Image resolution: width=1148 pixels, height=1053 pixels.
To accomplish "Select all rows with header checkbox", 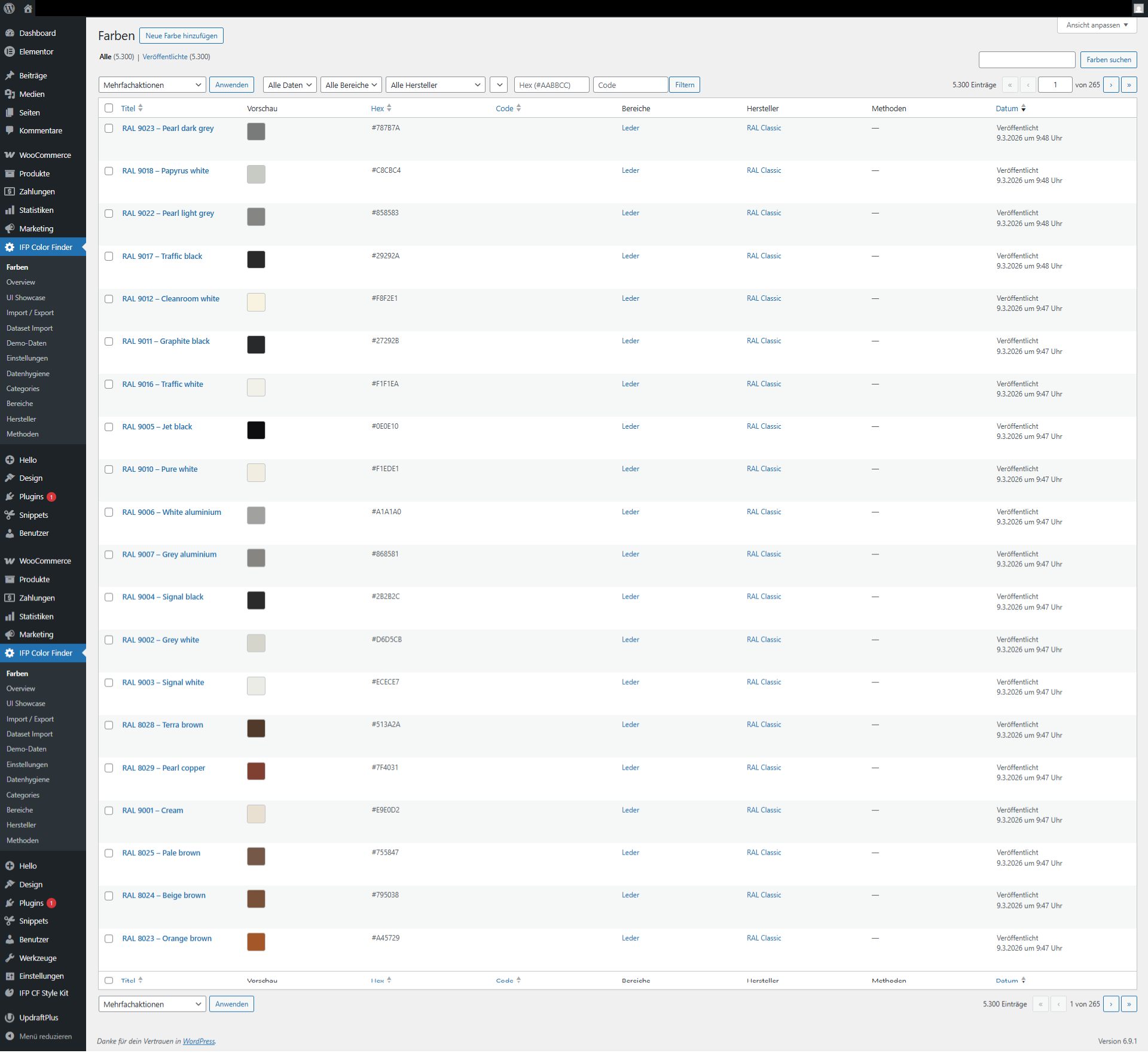I will 109,108.
